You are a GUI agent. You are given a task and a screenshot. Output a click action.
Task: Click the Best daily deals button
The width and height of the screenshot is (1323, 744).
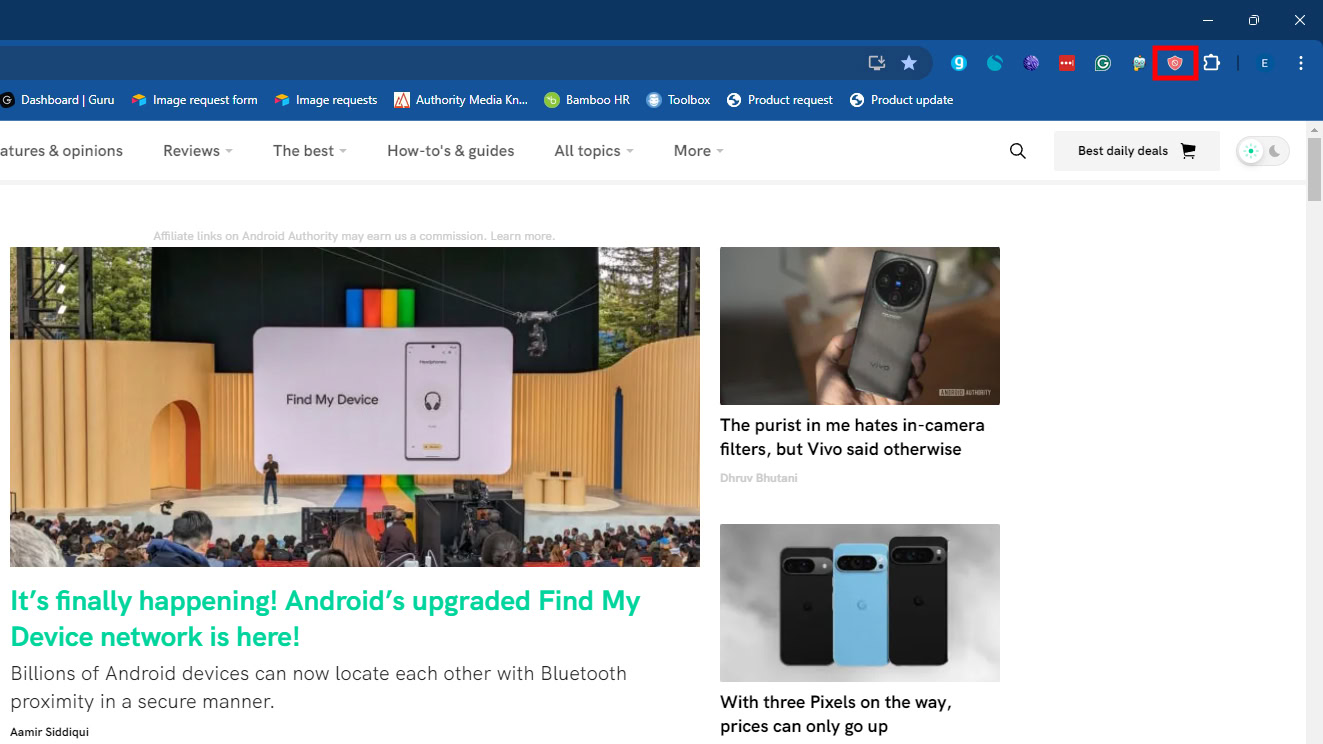click(x=1137, y=151)
